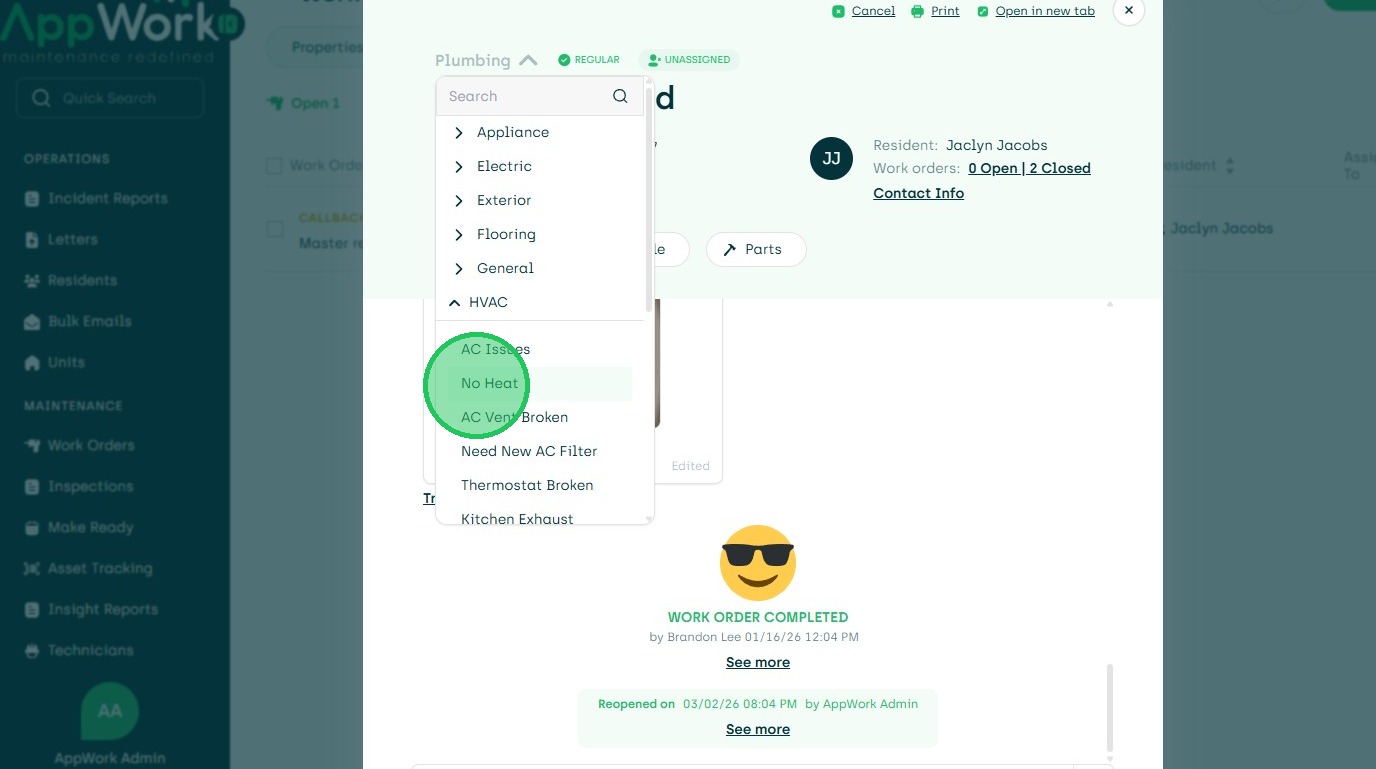Viewport: 1376px width, 769px height.
Task: Click the UNASSIGNED badge
Action: point(689,60)
